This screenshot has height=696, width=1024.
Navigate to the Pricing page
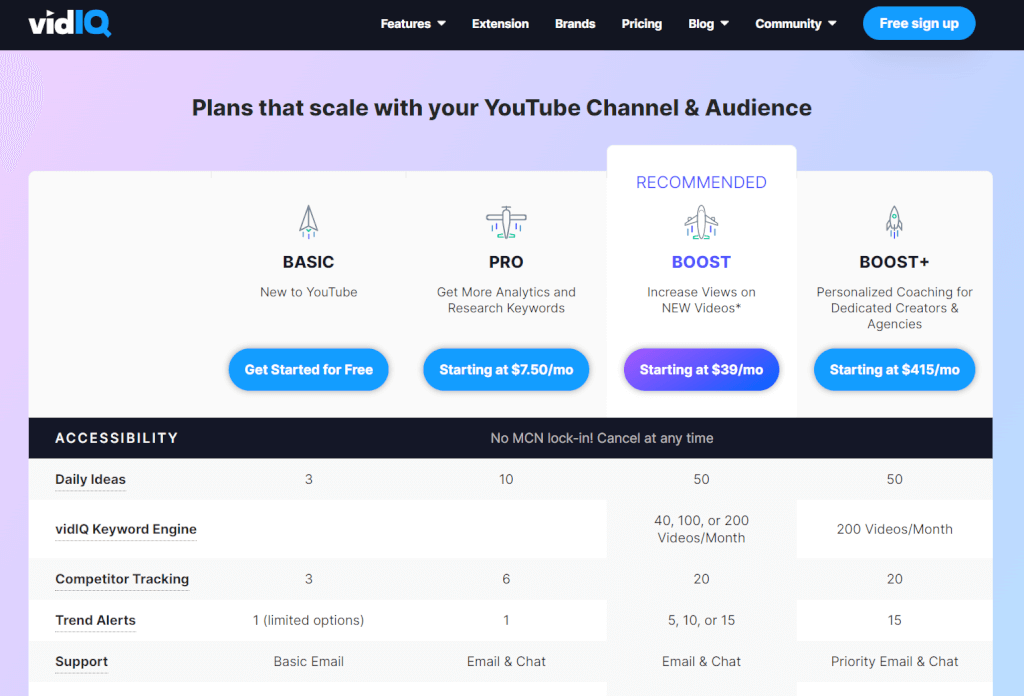641,24
